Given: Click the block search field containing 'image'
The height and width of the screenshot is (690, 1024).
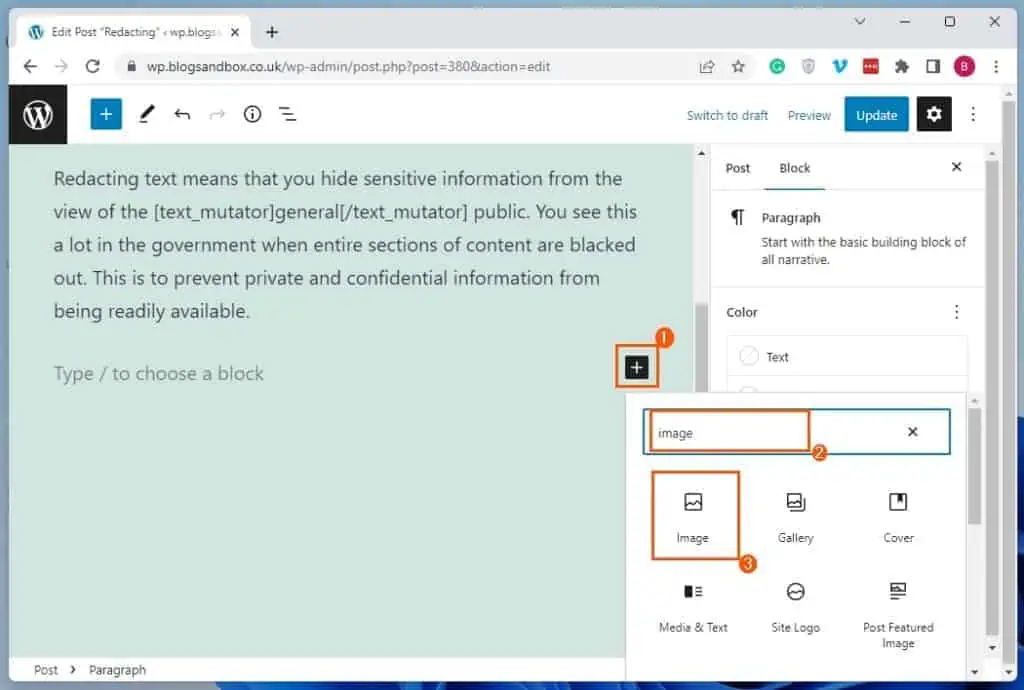Looking at the screenshot, I should pos(770,433).
